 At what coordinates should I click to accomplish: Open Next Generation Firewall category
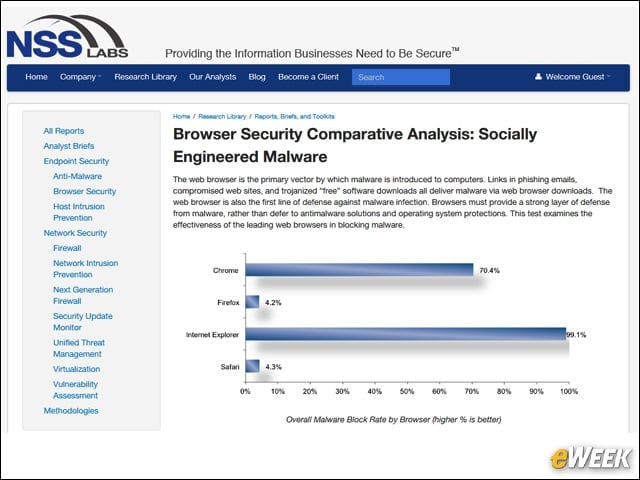(83, 296)
